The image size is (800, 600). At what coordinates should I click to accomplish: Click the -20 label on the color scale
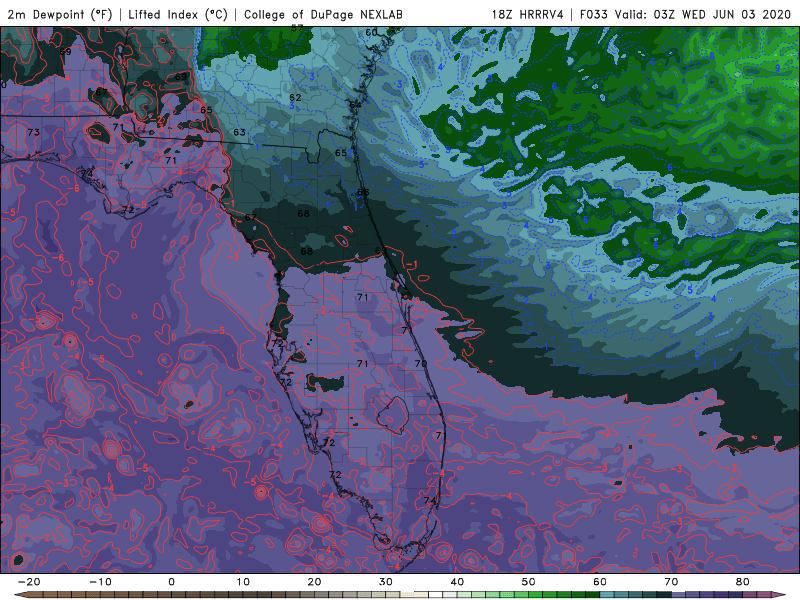29,582
